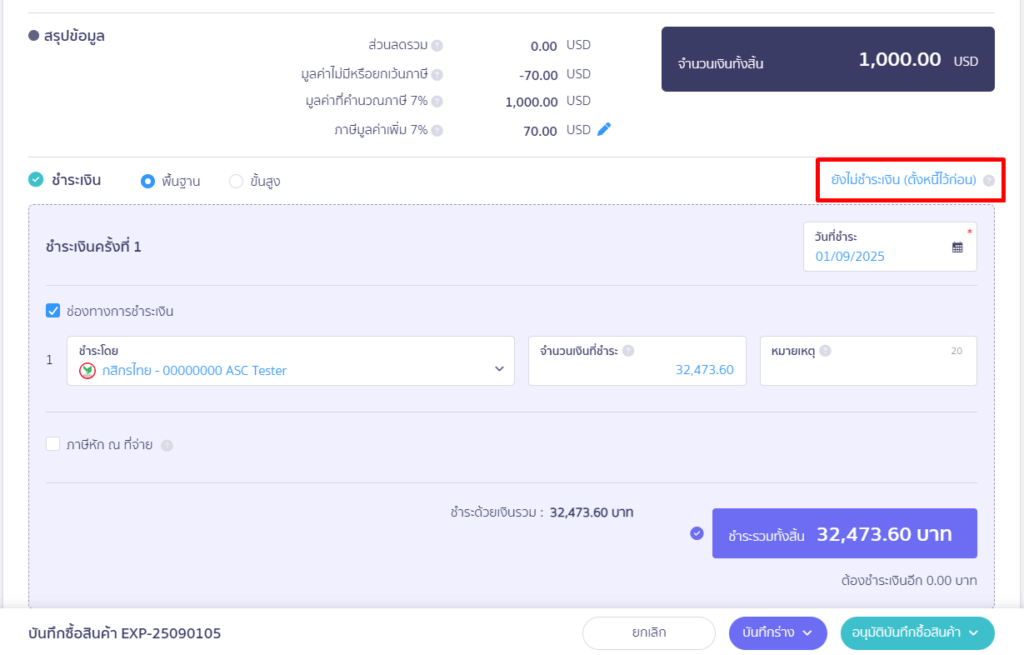
Task: Uncheck ช่องทางการชำระเงิน checkbox
Action: point(54,311)
